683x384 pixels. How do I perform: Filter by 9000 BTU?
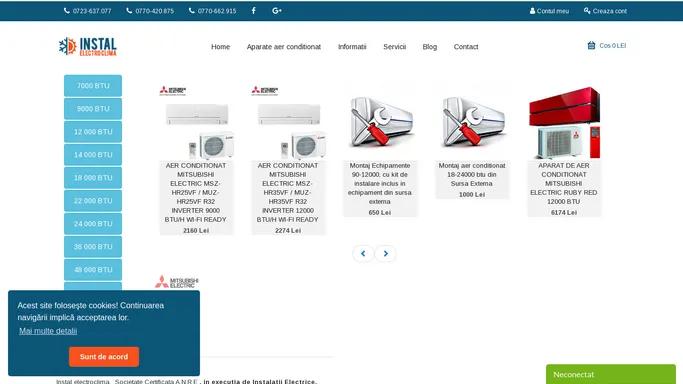(93, 109)
